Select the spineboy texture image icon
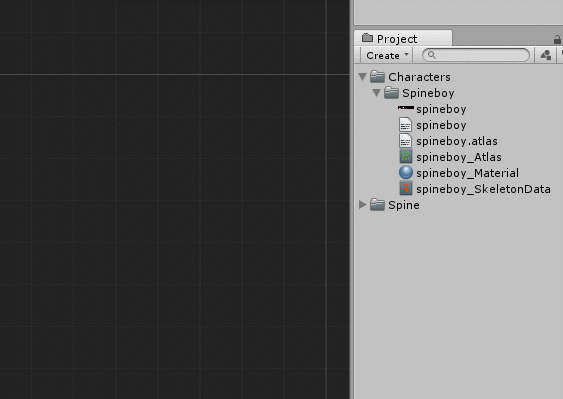563x399 pixels. click(x=406, y=107)
